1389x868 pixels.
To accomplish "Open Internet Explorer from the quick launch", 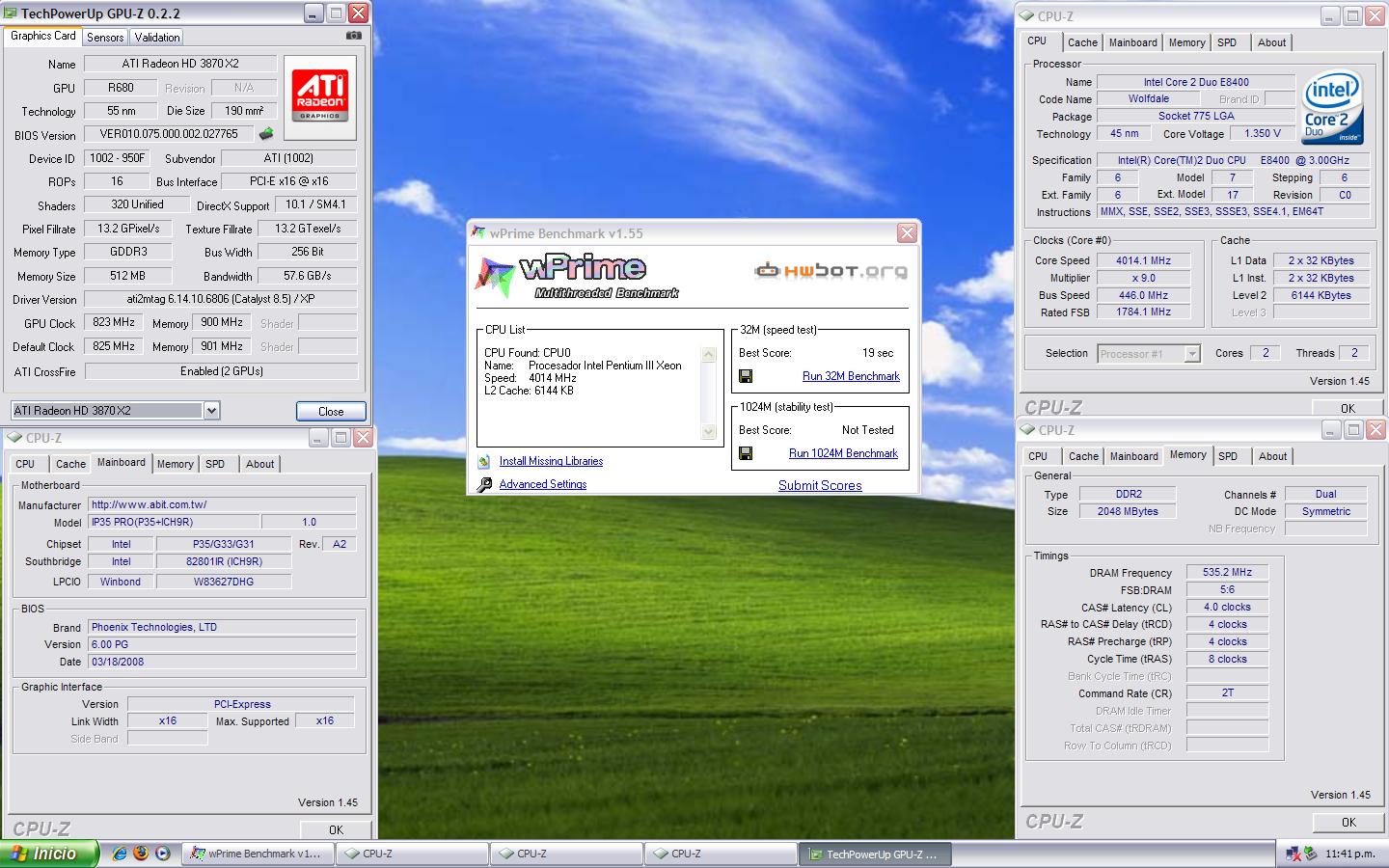I will point(120,854).
